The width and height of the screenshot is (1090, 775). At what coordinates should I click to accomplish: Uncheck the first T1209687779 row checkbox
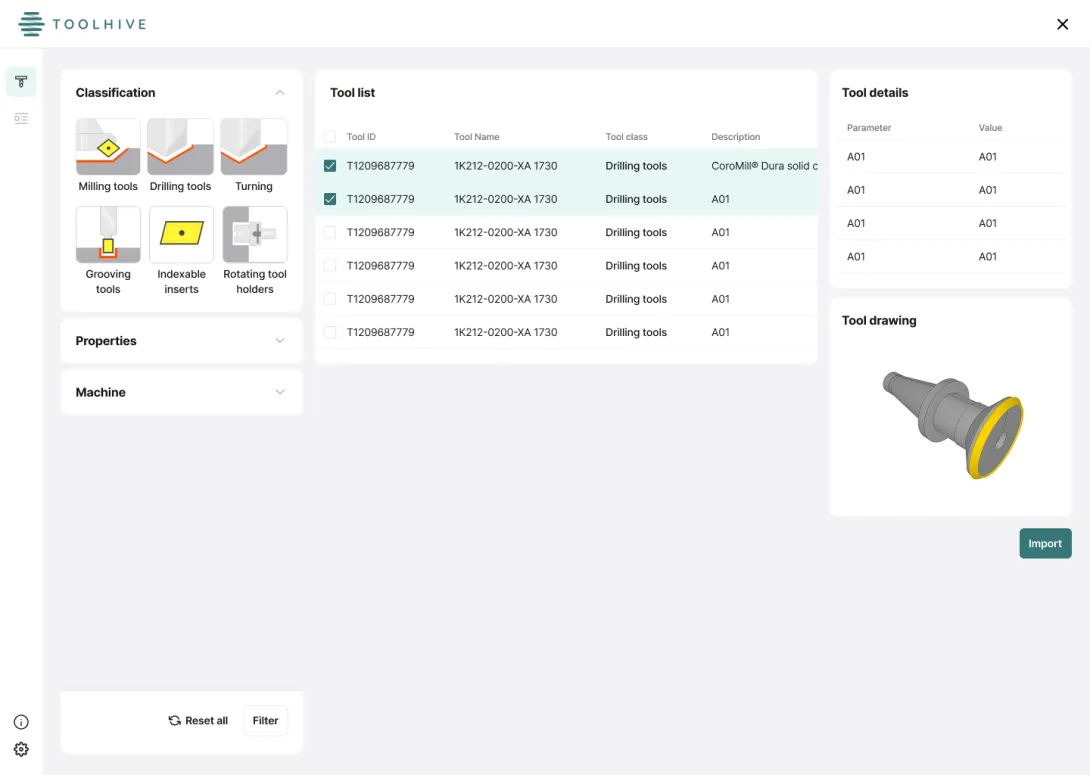tap(330, 165)
